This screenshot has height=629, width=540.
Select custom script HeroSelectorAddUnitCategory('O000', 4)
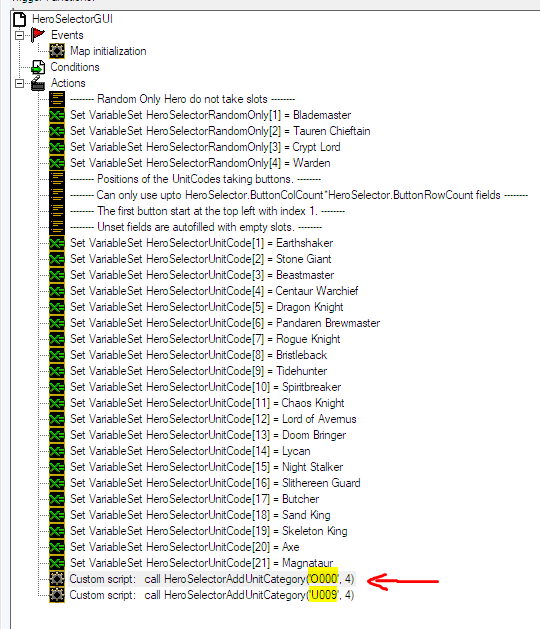212,579
